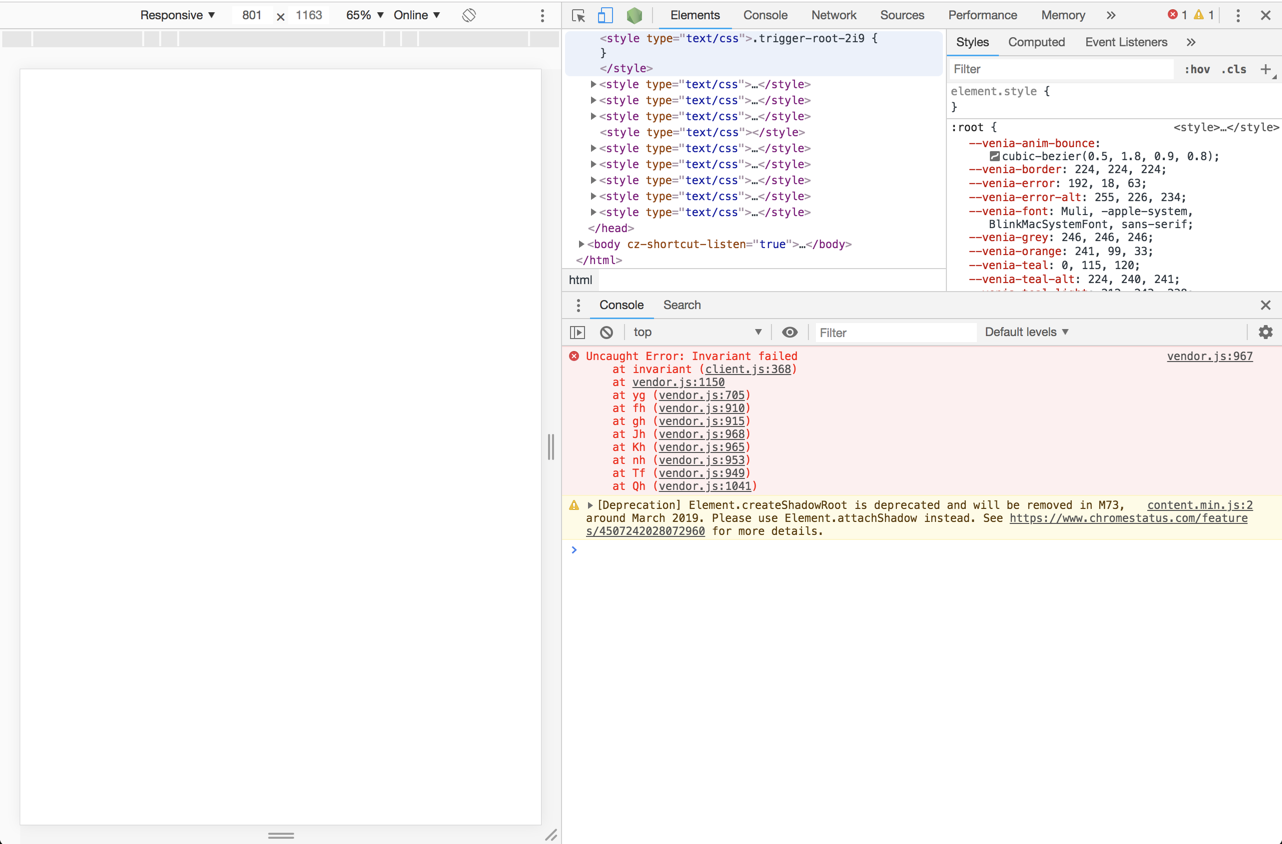Screen dimensions: 1282x844
Task: Open the Performance tab
Action: tap(982, 15)
